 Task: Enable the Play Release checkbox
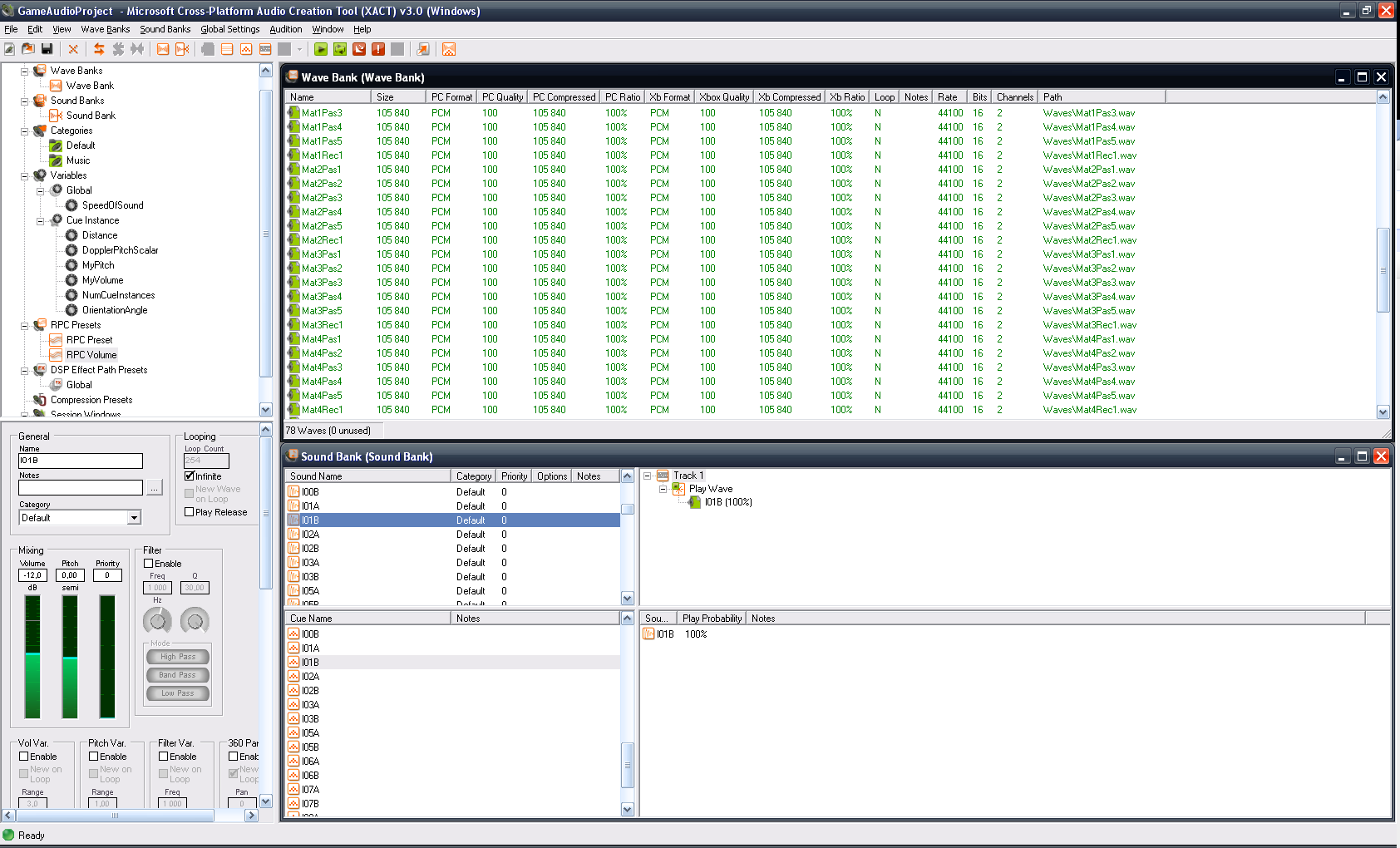(x=190, y=512)
